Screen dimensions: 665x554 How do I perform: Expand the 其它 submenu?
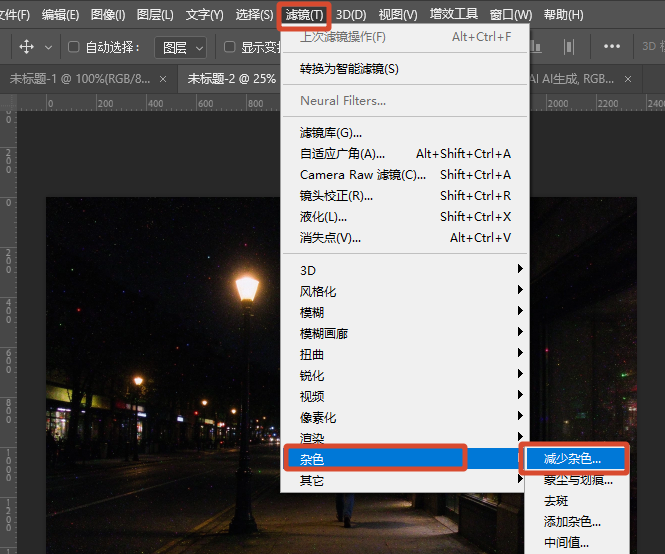405,480
